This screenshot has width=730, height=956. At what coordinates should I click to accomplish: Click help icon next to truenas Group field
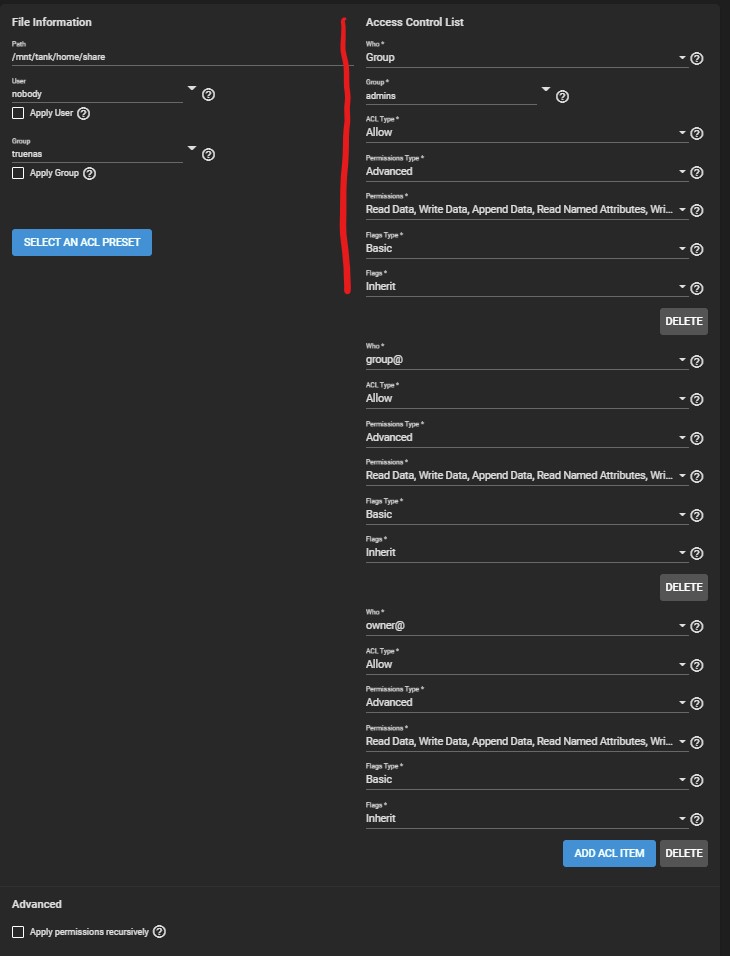point(209,155)
